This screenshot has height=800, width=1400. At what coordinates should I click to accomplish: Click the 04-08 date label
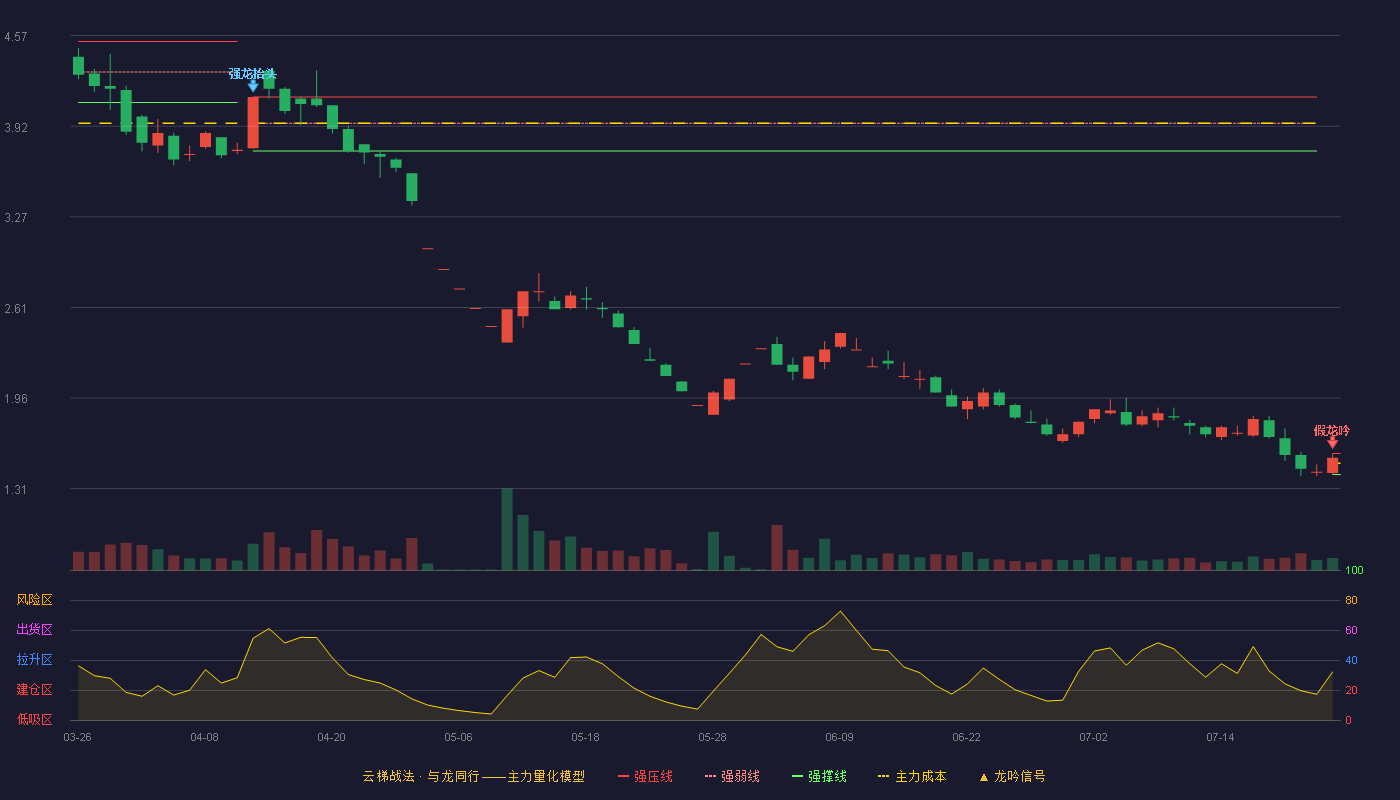[204, 737]
